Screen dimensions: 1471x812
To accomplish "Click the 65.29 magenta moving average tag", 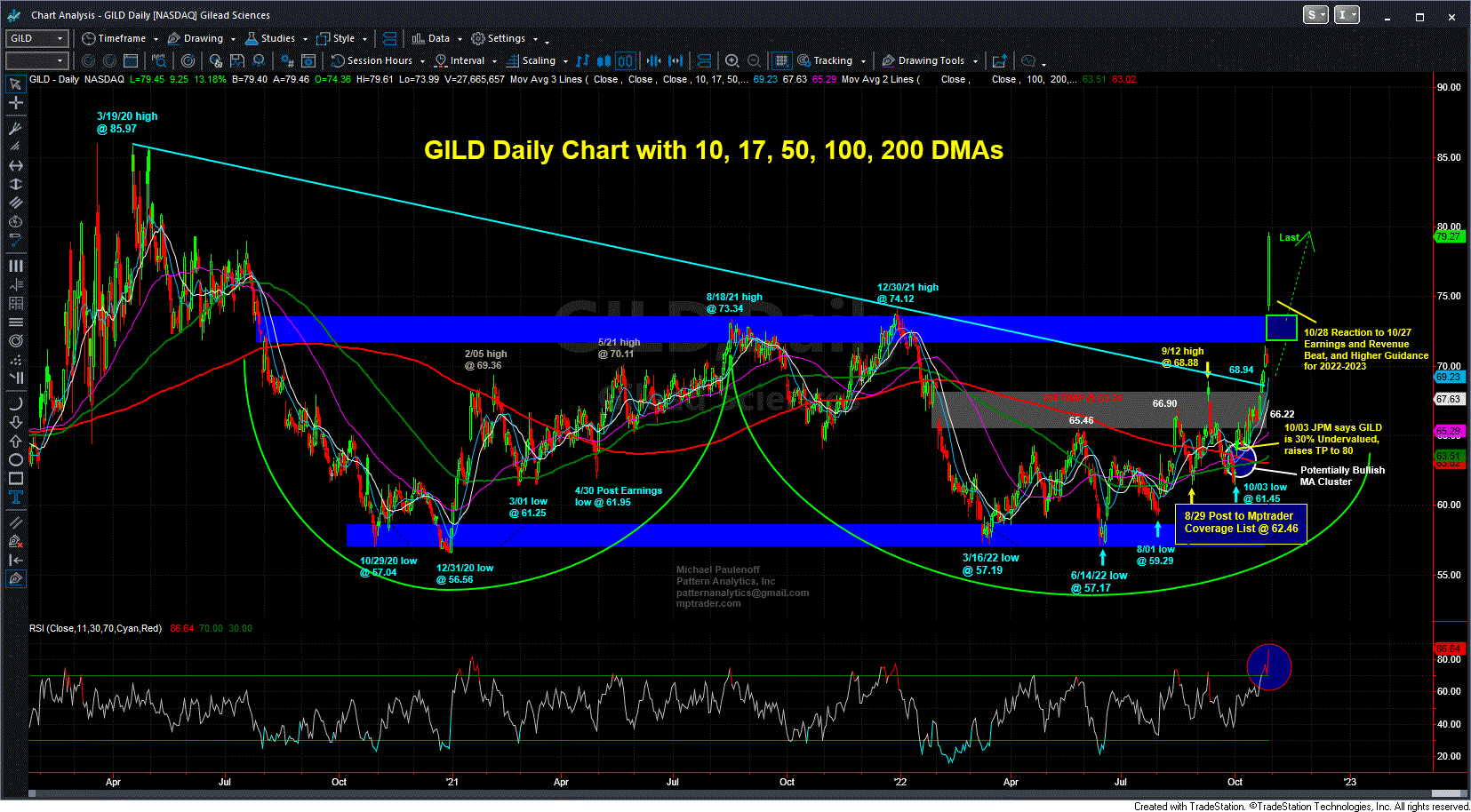I will (x=1448, y=431).
